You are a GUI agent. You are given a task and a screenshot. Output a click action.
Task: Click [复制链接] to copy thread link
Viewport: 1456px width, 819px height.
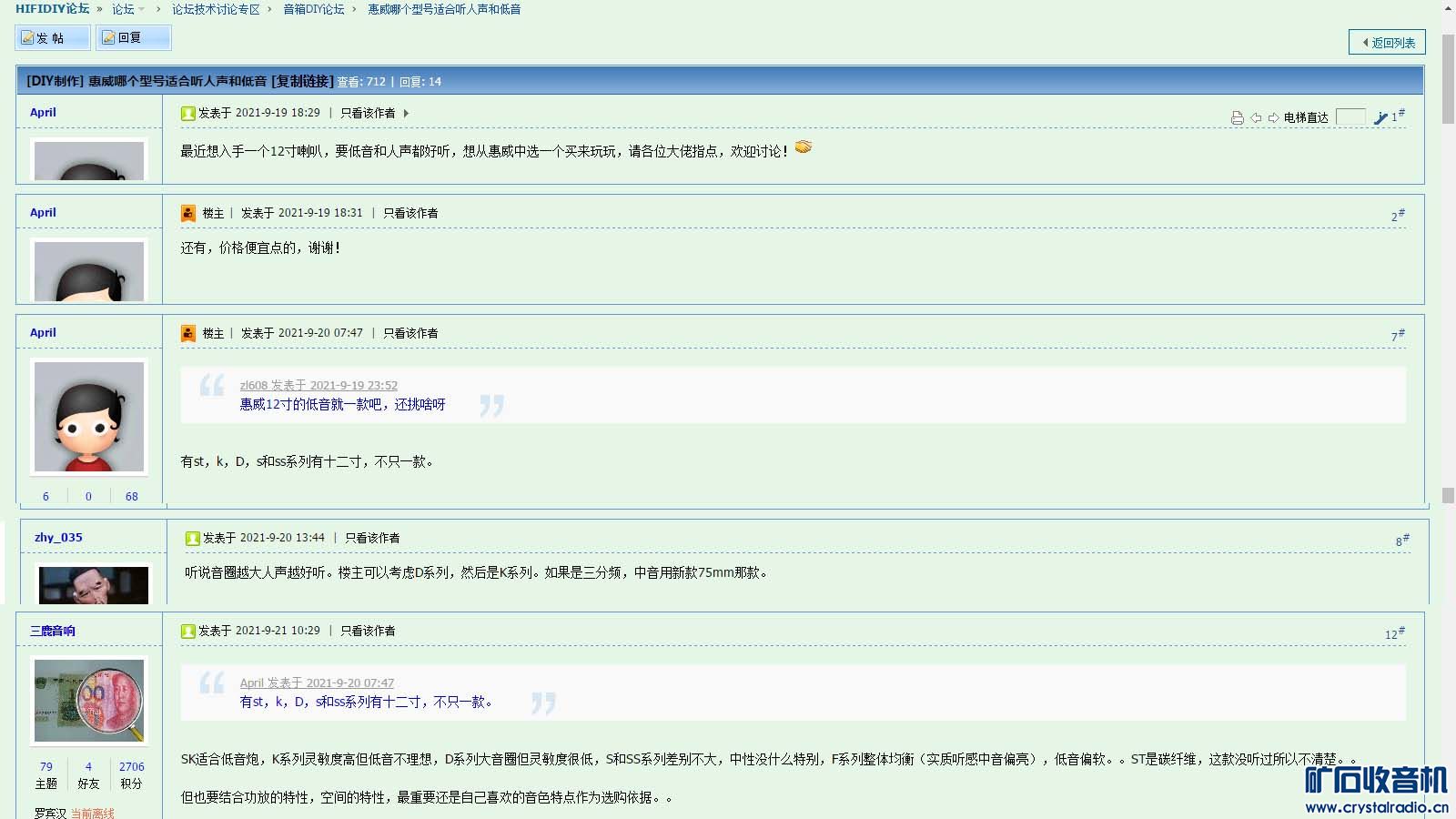pos(302,81)
